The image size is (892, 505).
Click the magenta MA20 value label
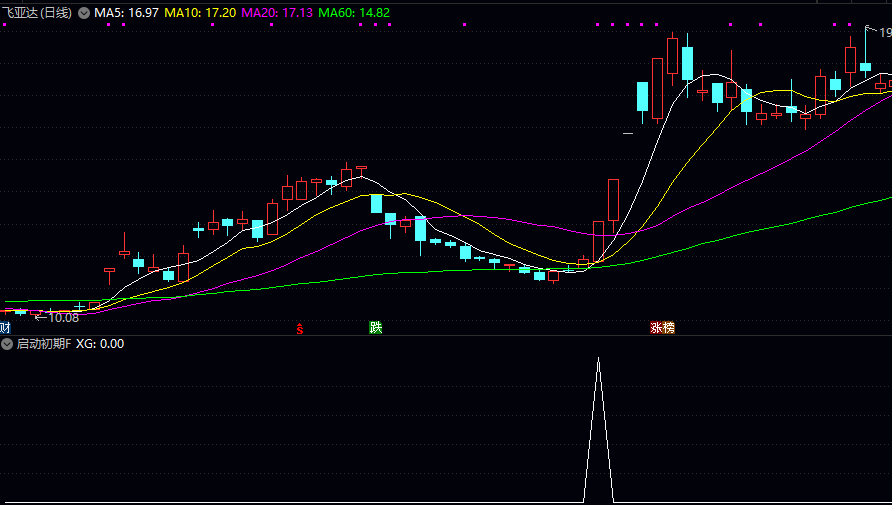click(x=277, y=13)
